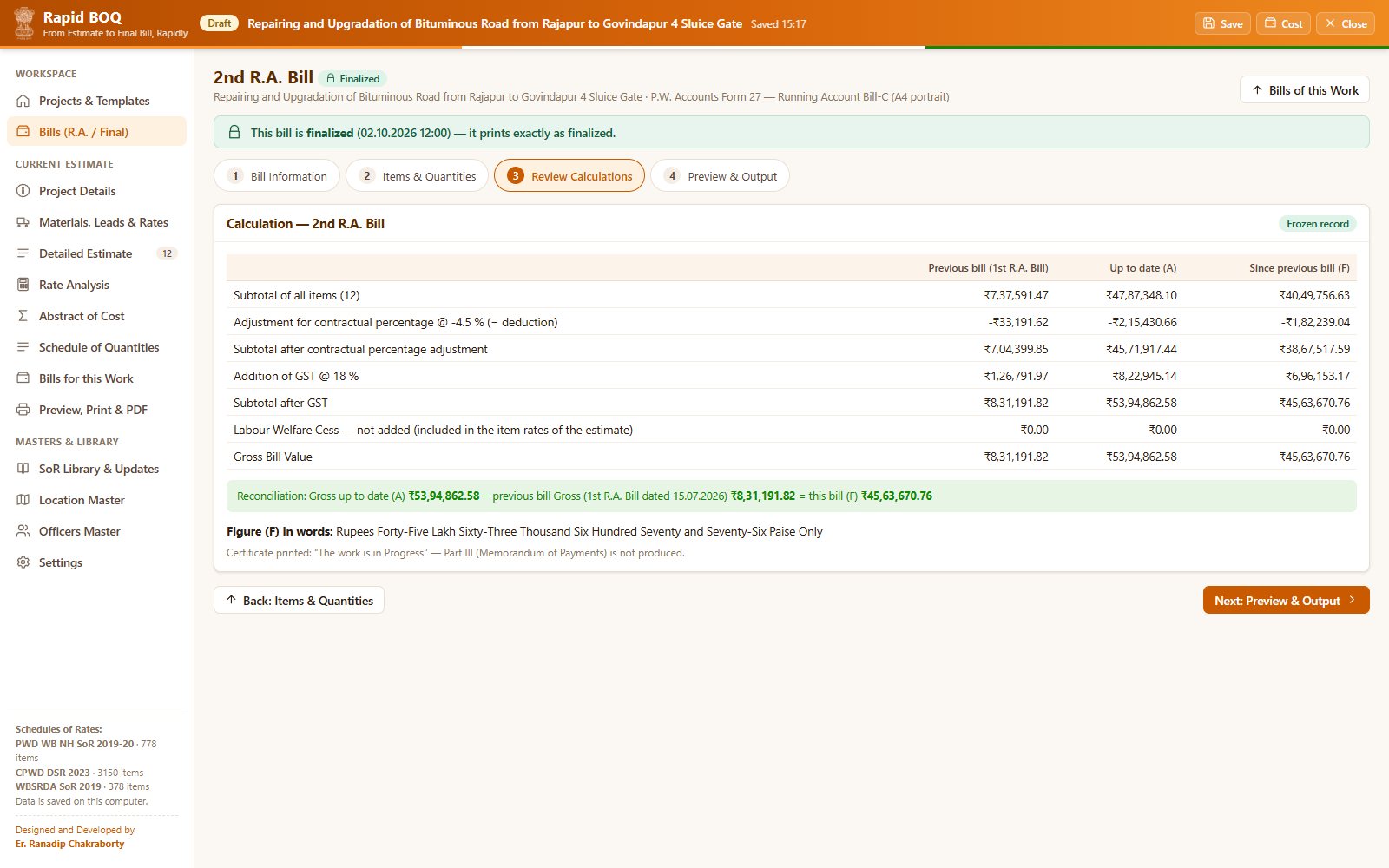Click the Frozen record label
Screen dimensions: 1389x868
click(1317, 224)
